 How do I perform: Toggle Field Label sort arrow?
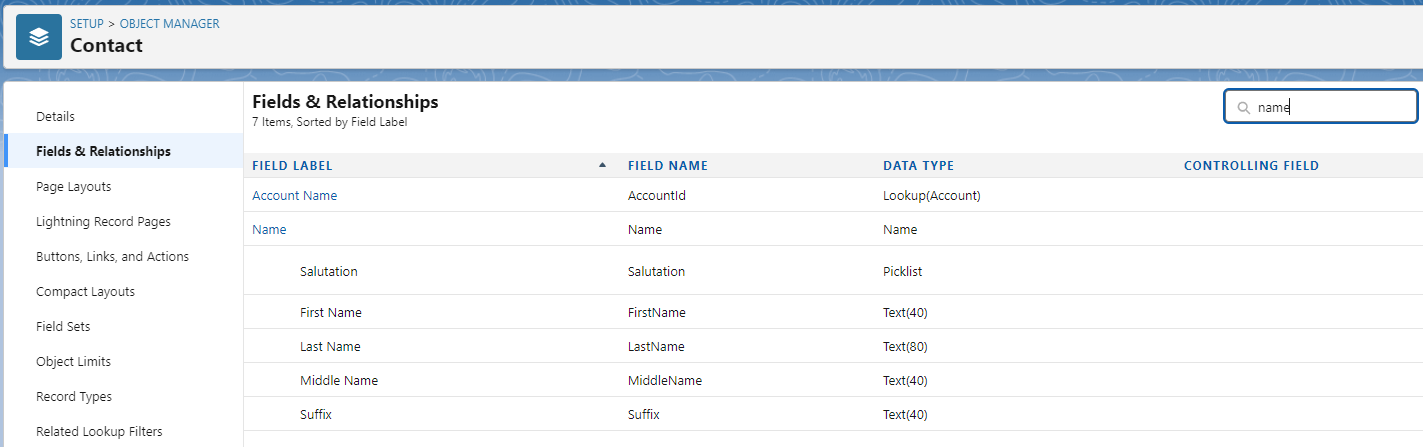[602, 165]
